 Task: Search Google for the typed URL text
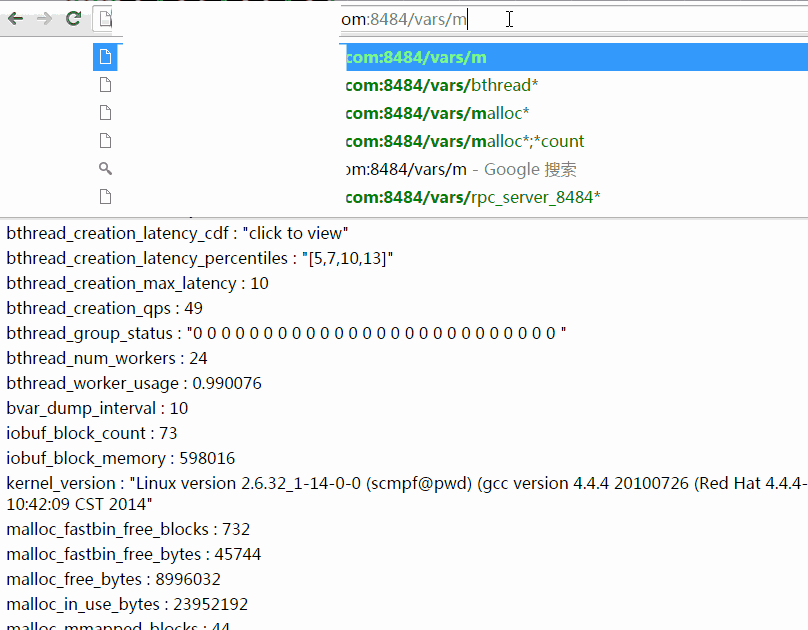[460, 169]
